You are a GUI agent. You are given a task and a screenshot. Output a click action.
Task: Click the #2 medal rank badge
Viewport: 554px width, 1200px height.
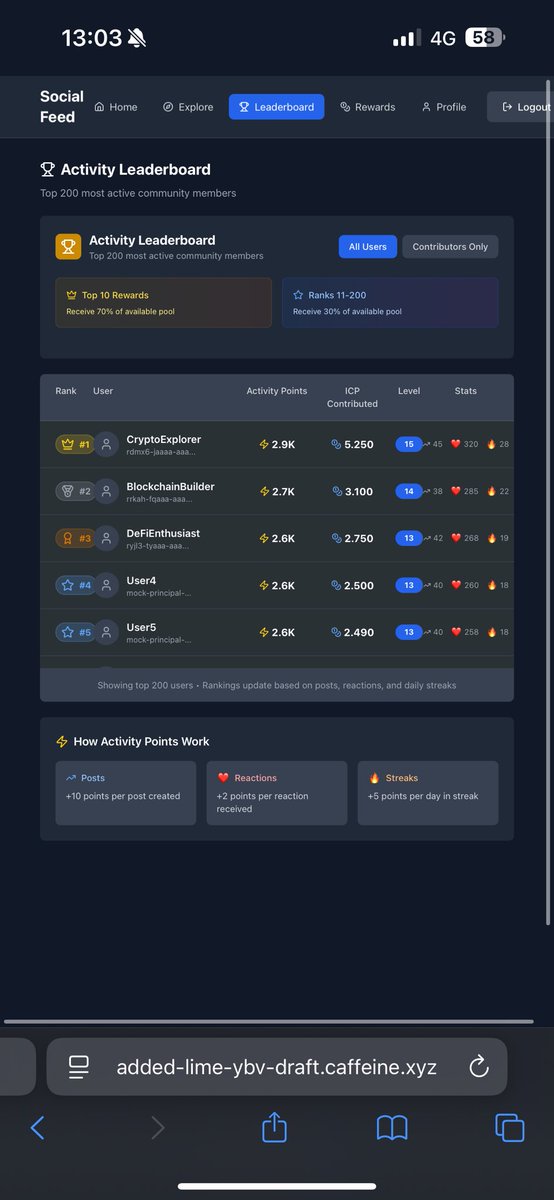pos(74,491)
